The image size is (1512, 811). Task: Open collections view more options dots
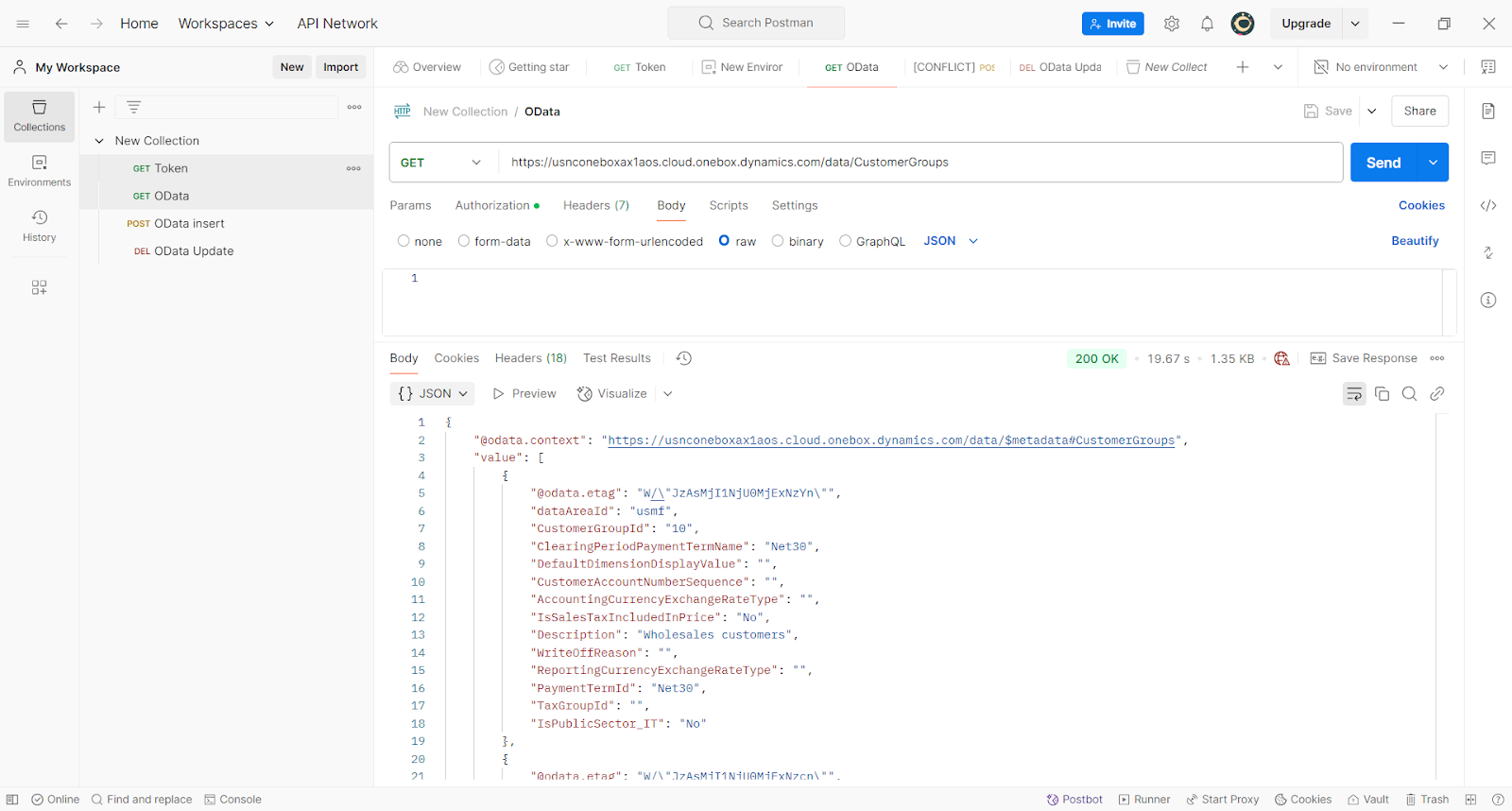click(354, 107)
